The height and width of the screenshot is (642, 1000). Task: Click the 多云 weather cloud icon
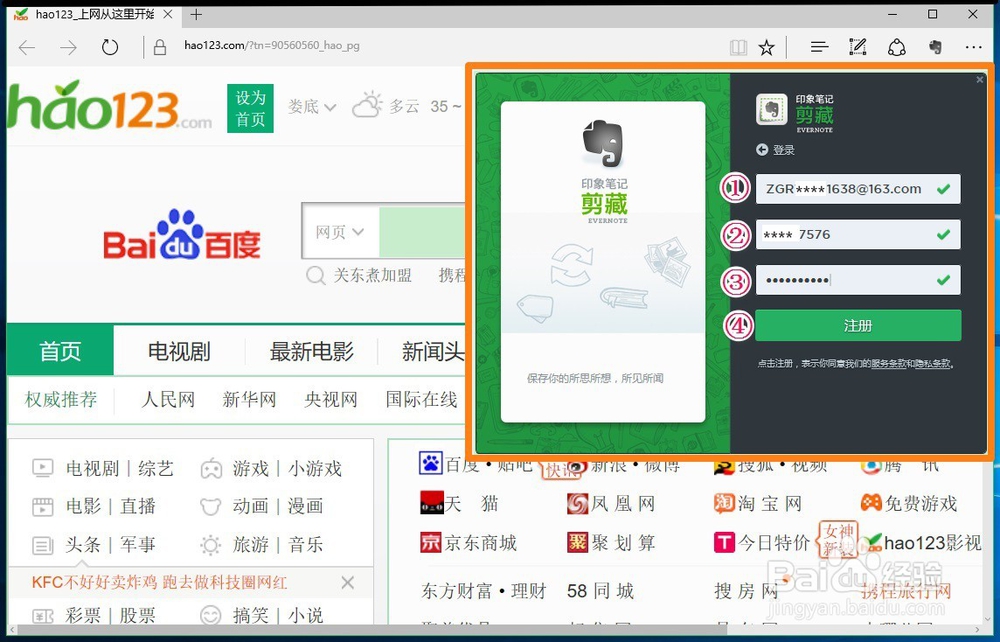click(x=367, y=105)
